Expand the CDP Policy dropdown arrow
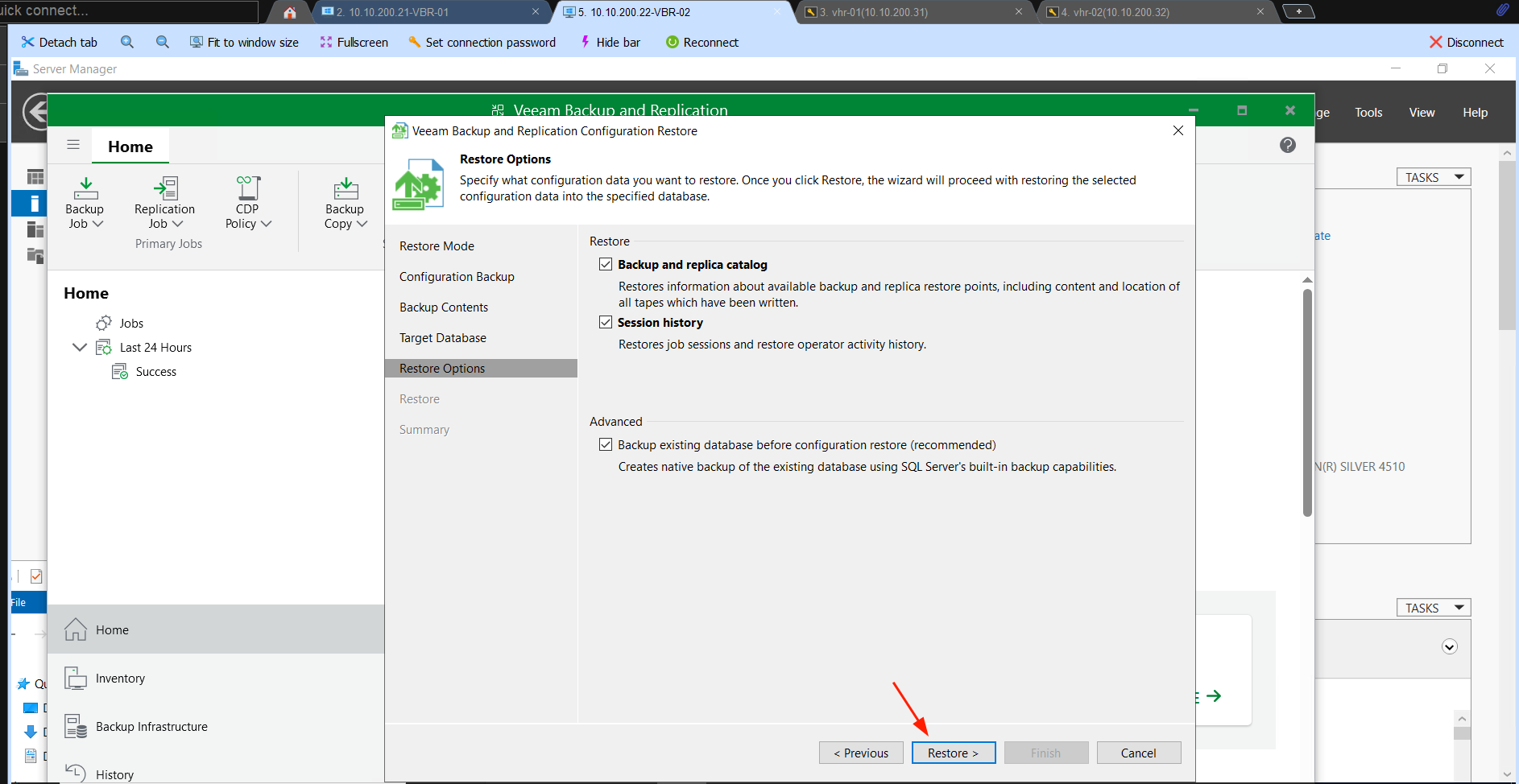This screenshot has height=784, width=1519. click(267, 224)
